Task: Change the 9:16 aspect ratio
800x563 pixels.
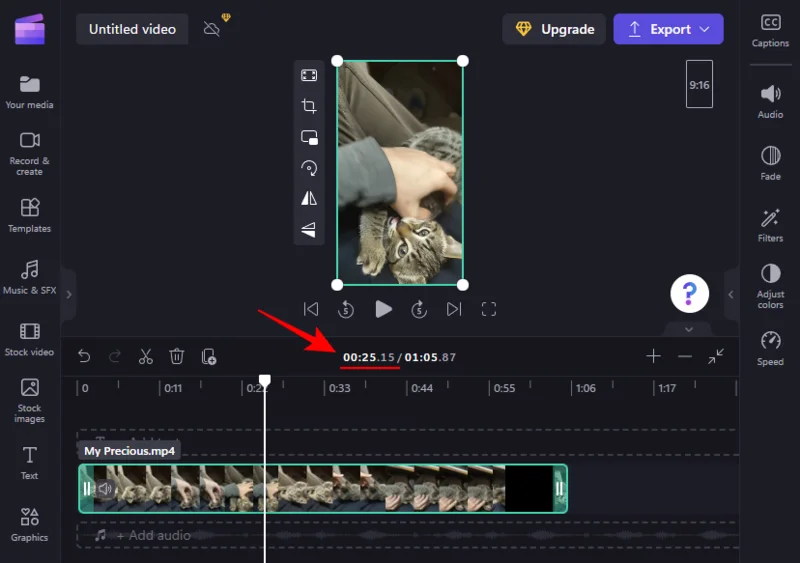Action: tap(699, 84)
